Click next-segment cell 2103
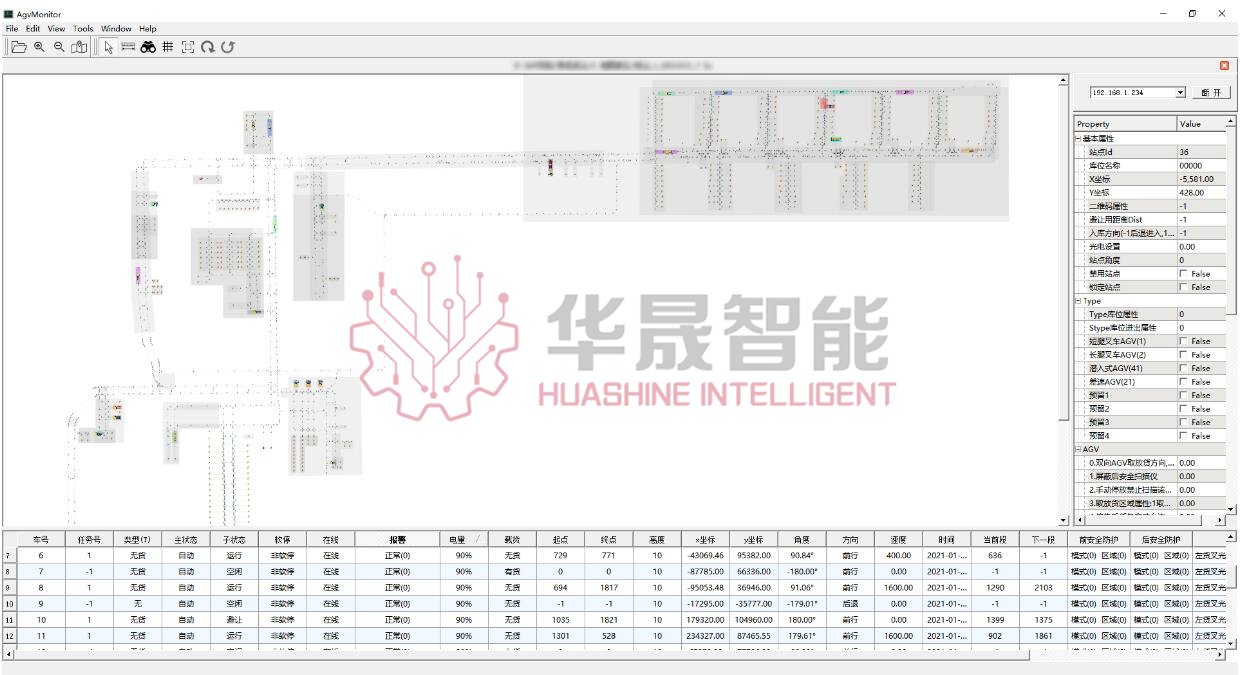Viewport: 1240px width, 675px height. [1043, 588]
